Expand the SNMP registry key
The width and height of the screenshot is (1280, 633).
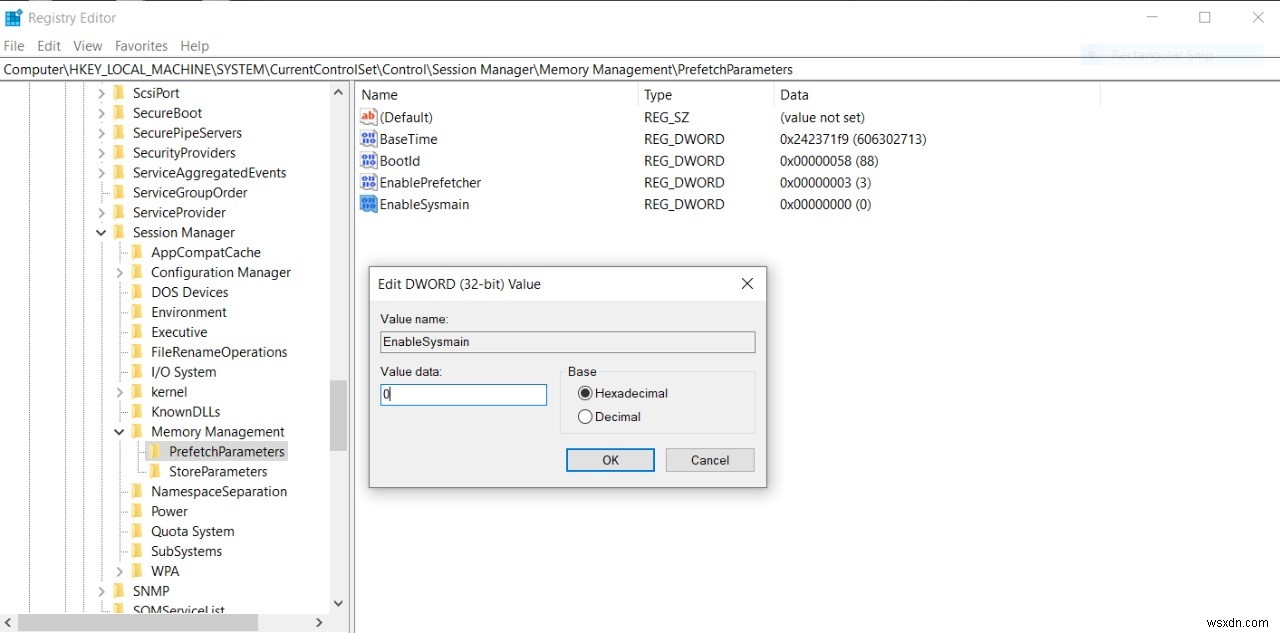click(x=100, y=591)
